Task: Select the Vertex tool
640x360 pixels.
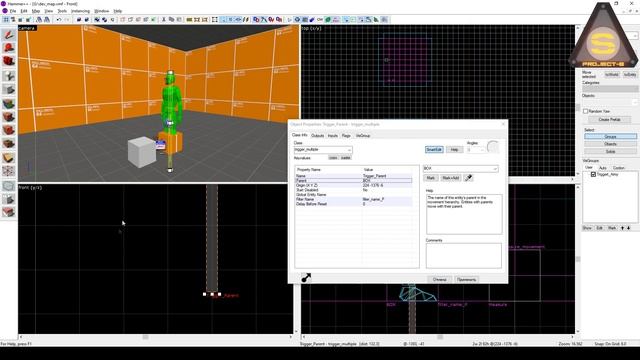Action: 8,171
